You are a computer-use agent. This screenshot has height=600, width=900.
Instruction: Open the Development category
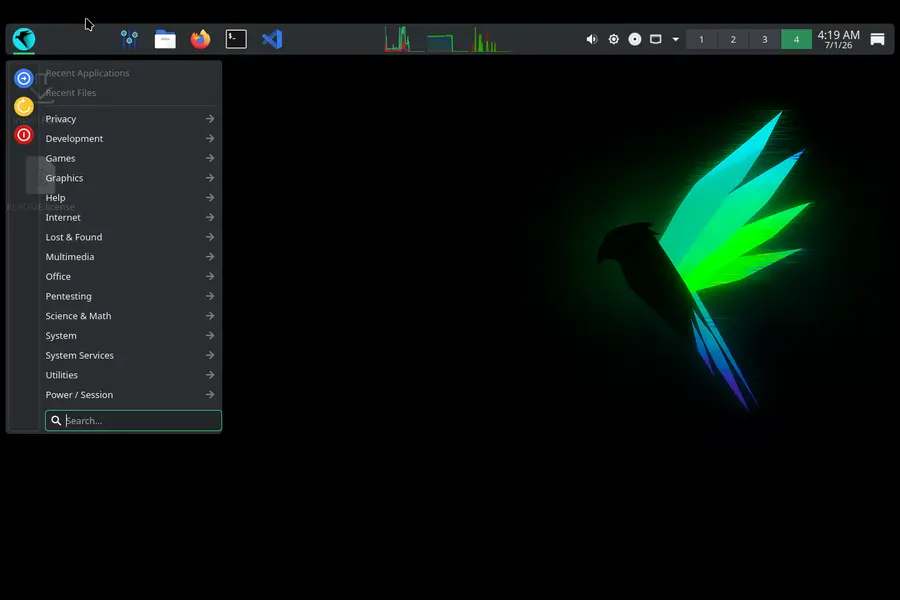tap(130, 138)
